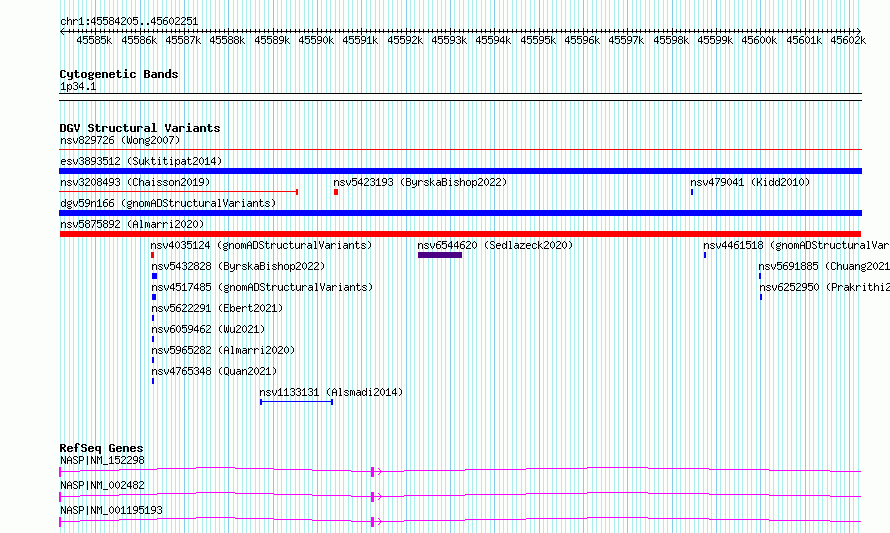Image resolution: width=890 pixels, height=533 pixels.
Task: Open the nsv5423193 (ByrskaBishop2022) label
Action: [420, 182]
